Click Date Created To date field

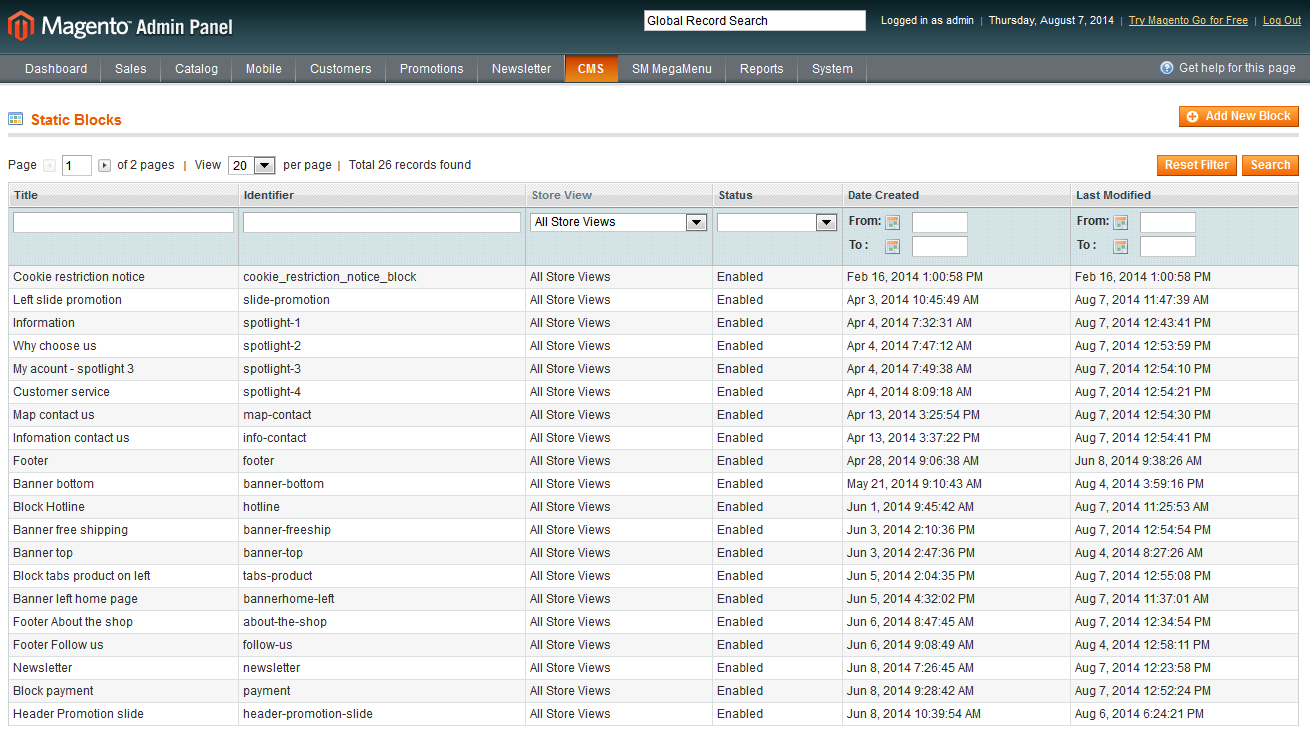click(940, 246)
